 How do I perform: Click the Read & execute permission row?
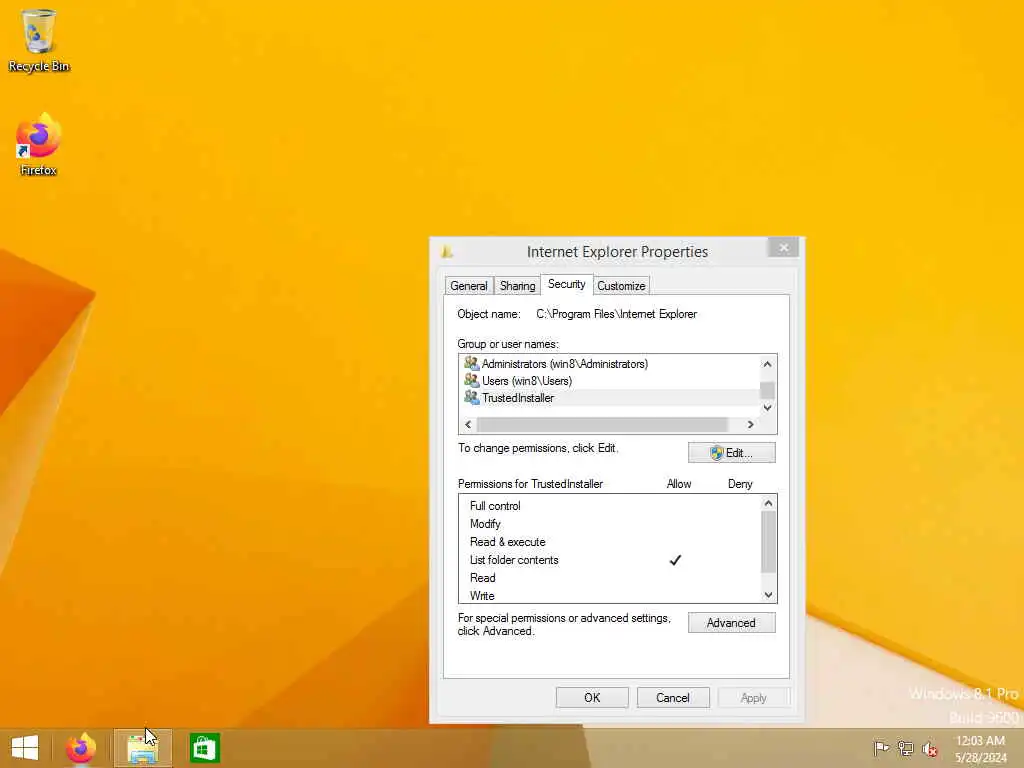(609, 542)
